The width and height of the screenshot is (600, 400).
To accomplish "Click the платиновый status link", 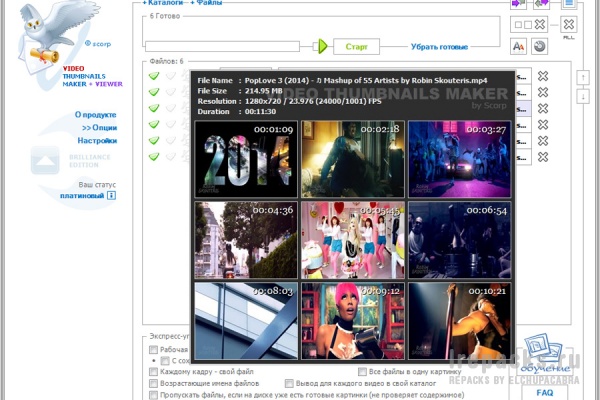I will click(82, 196).
